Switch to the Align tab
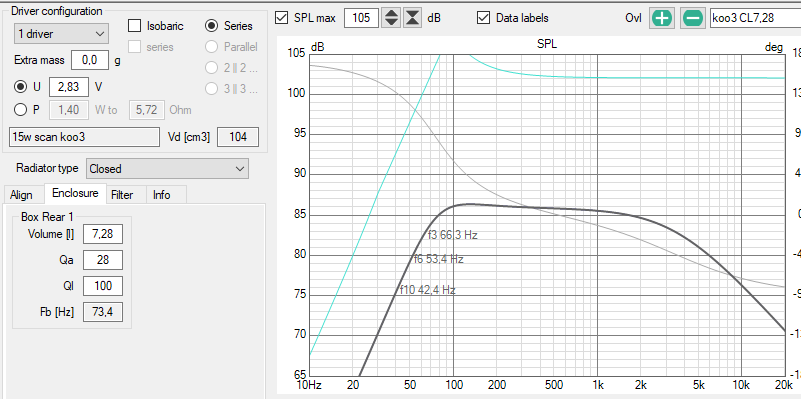 point(21,195)
